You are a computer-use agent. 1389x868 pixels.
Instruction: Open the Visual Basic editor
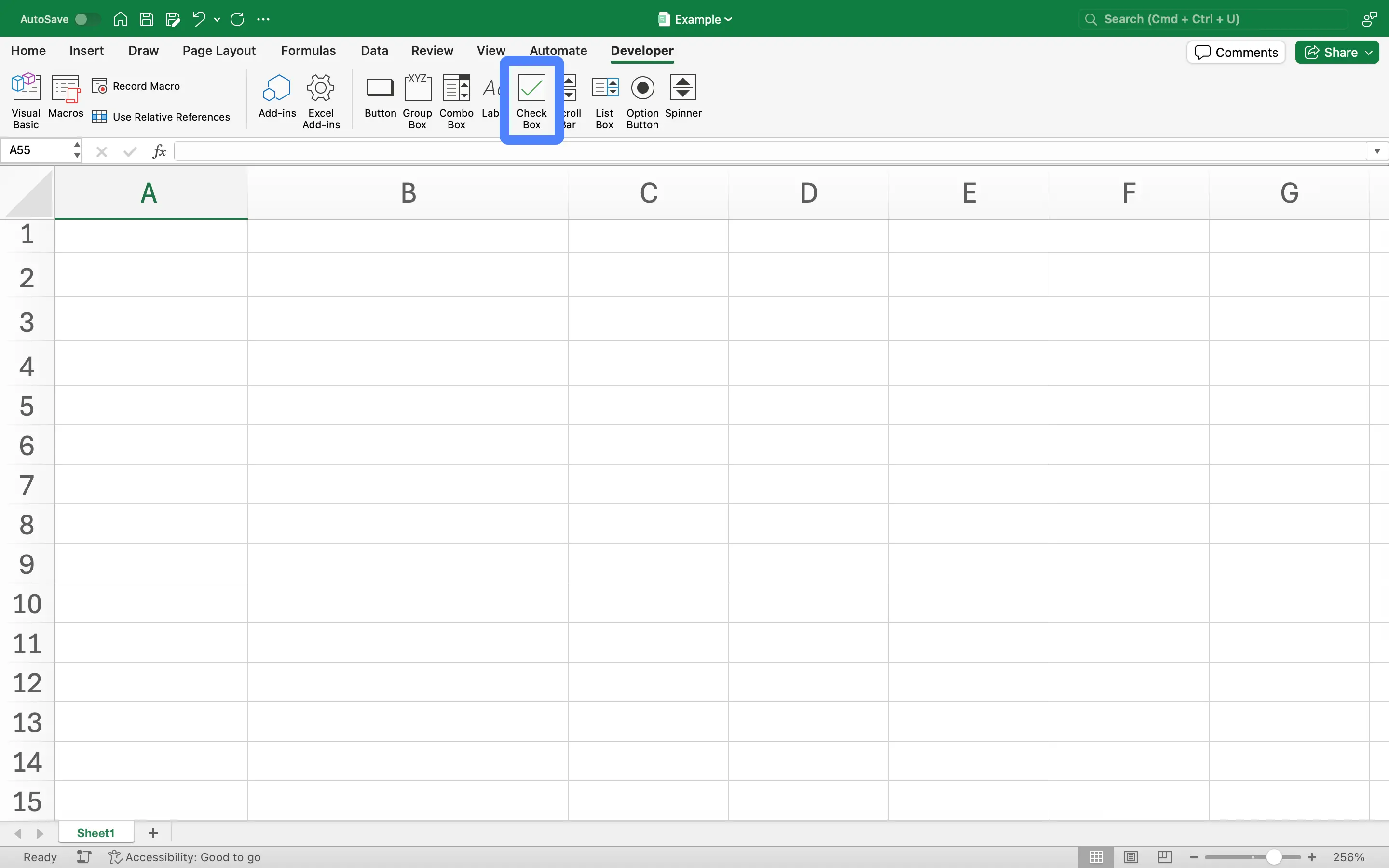pyautogui.click(x=26, y=101)
